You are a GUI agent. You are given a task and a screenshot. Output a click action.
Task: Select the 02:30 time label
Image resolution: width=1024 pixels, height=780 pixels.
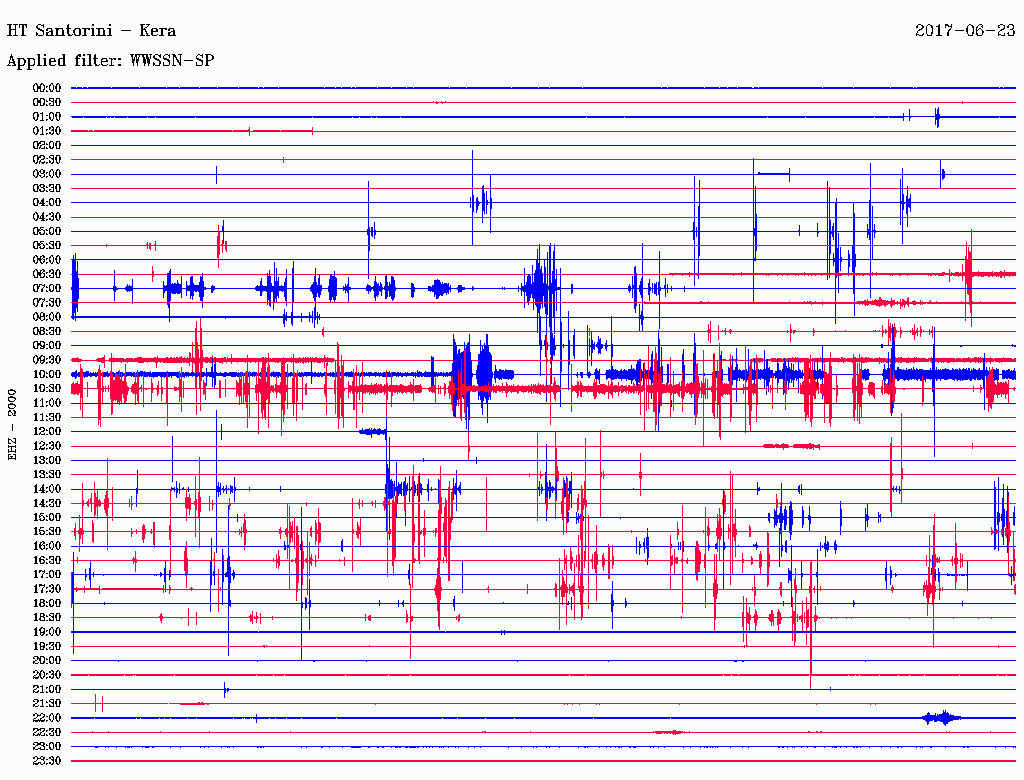[47, 159]
